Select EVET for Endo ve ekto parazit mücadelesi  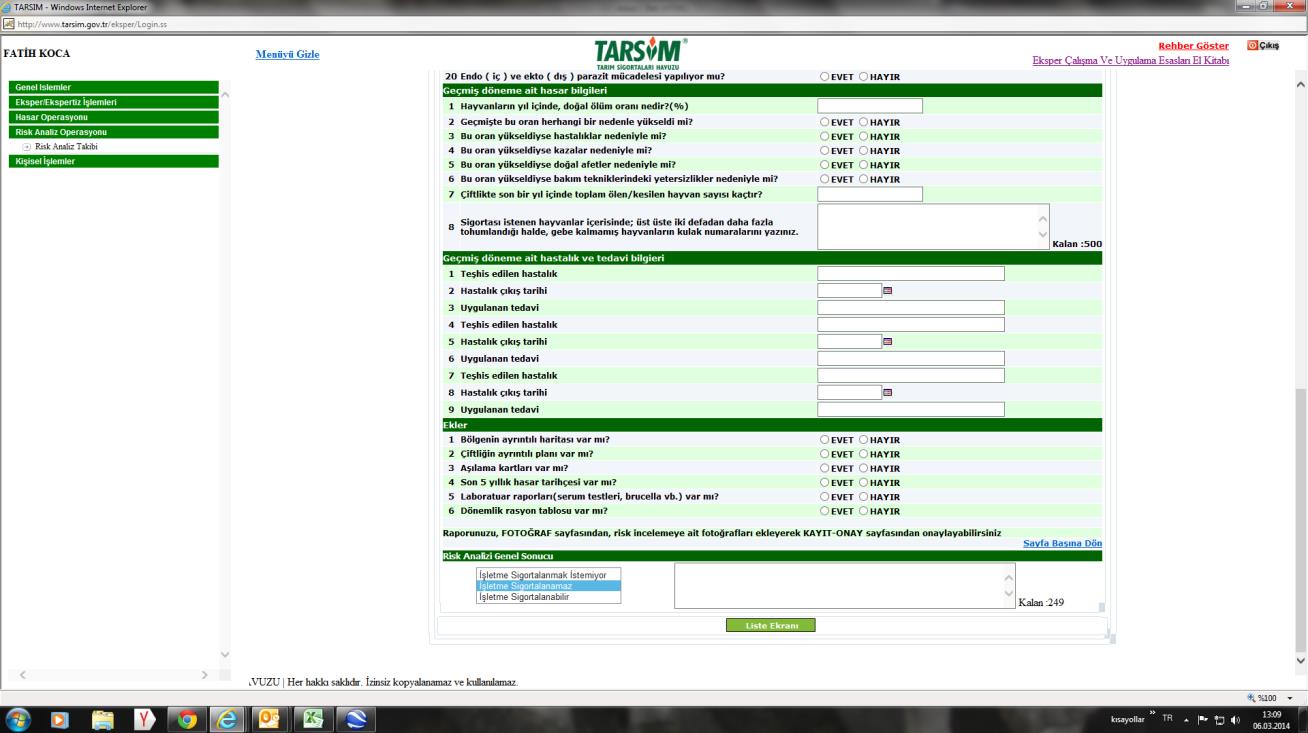pyautogui.click(x=825, y=76)
